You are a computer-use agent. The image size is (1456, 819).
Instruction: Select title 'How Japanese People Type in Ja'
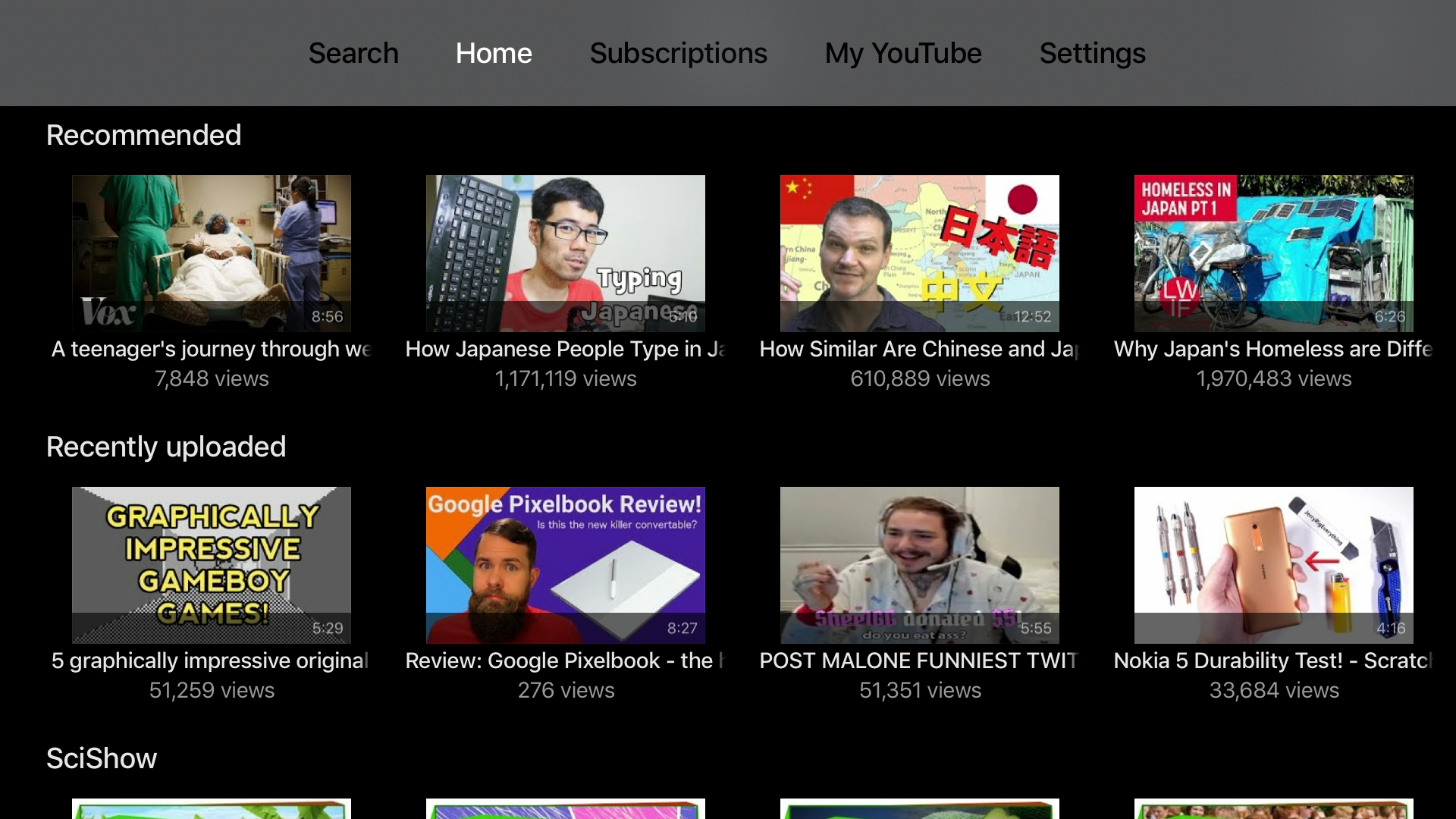[x=566, y=349]
